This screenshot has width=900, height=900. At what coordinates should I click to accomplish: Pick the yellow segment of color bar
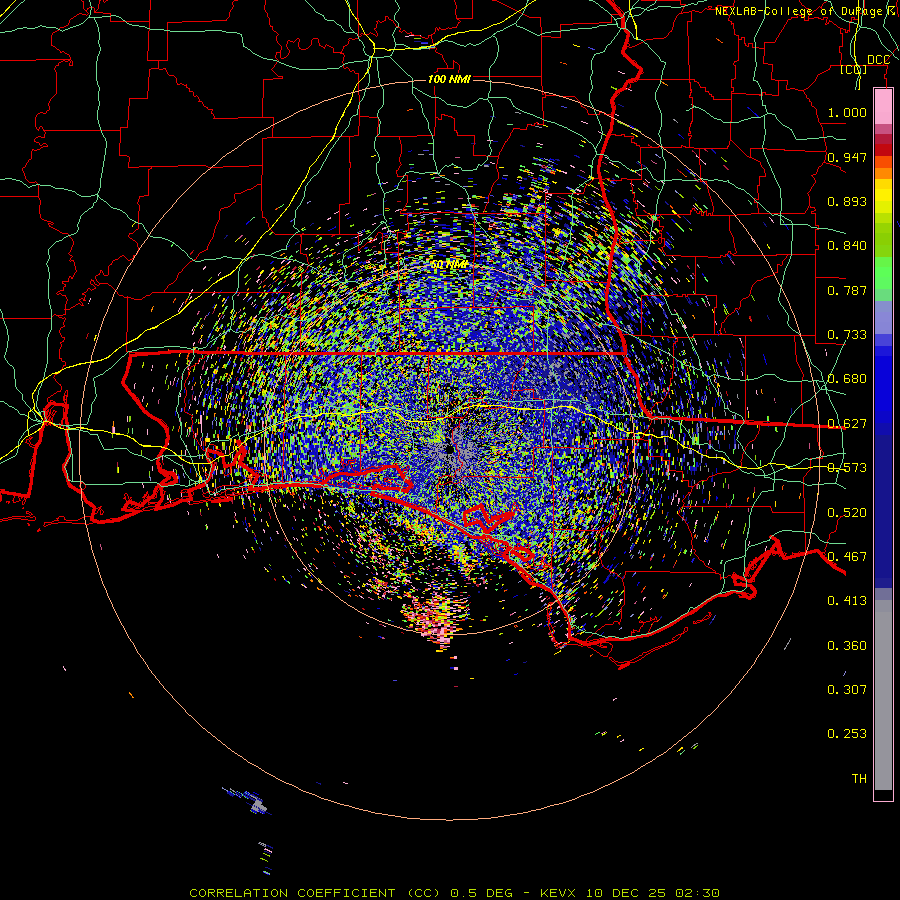[x=883, y=197]
